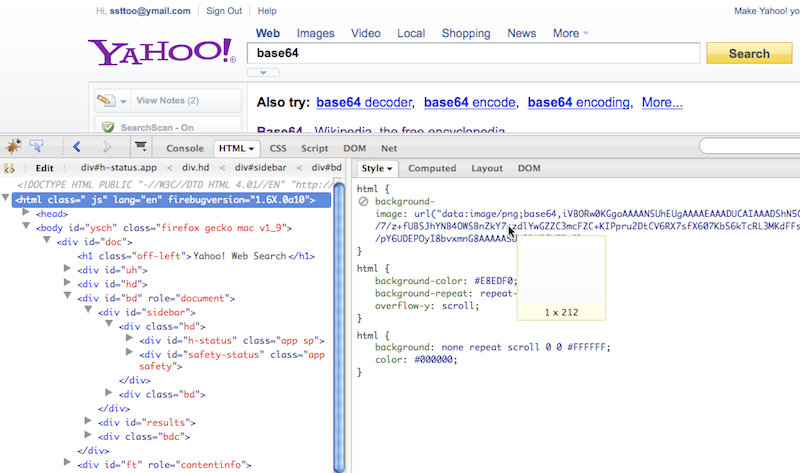Expand the div id="safety-status" node
800x473 pixels.
130,353
